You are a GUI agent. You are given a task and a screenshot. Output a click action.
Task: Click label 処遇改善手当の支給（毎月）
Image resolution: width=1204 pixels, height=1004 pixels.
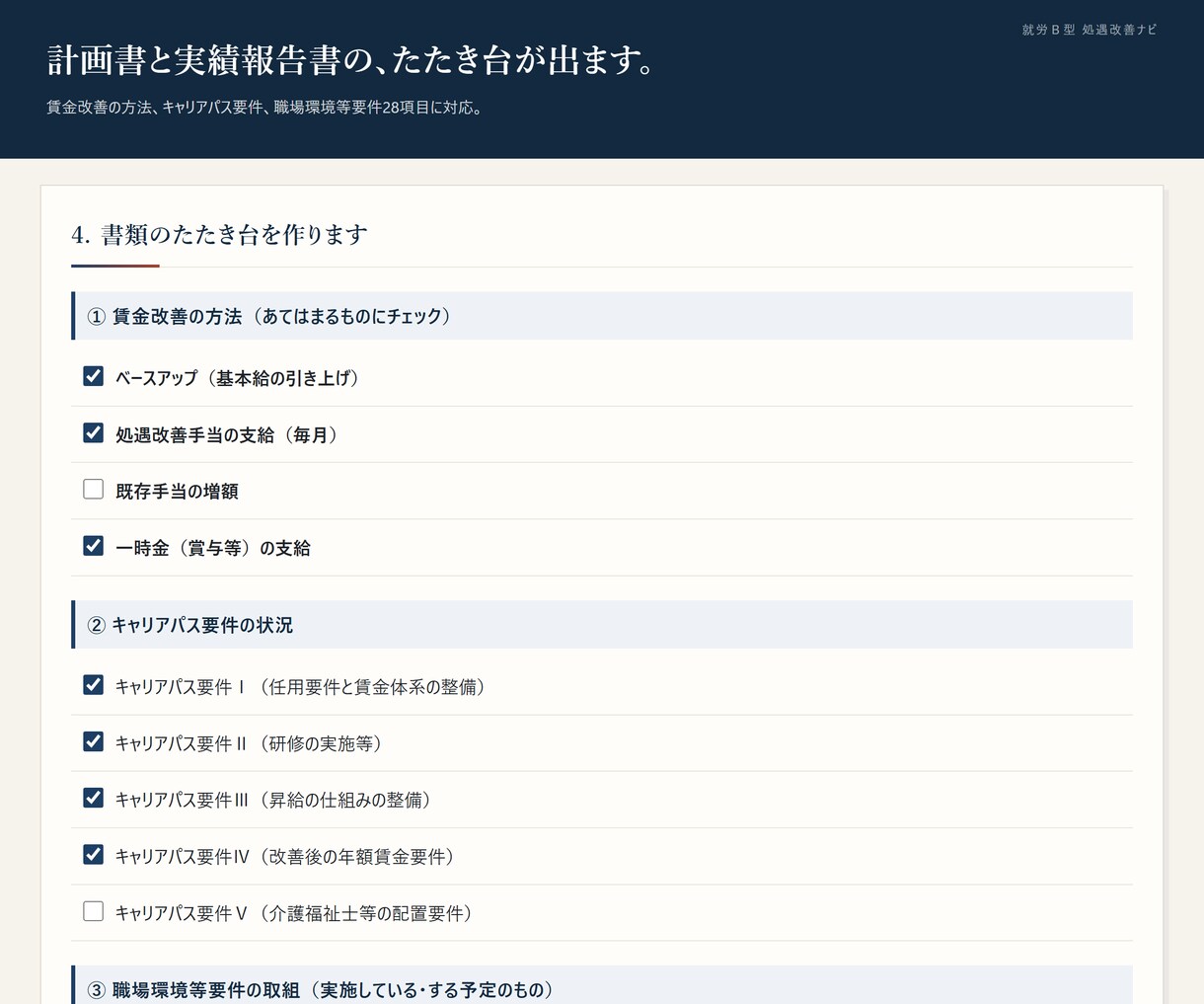pos(226,435)
